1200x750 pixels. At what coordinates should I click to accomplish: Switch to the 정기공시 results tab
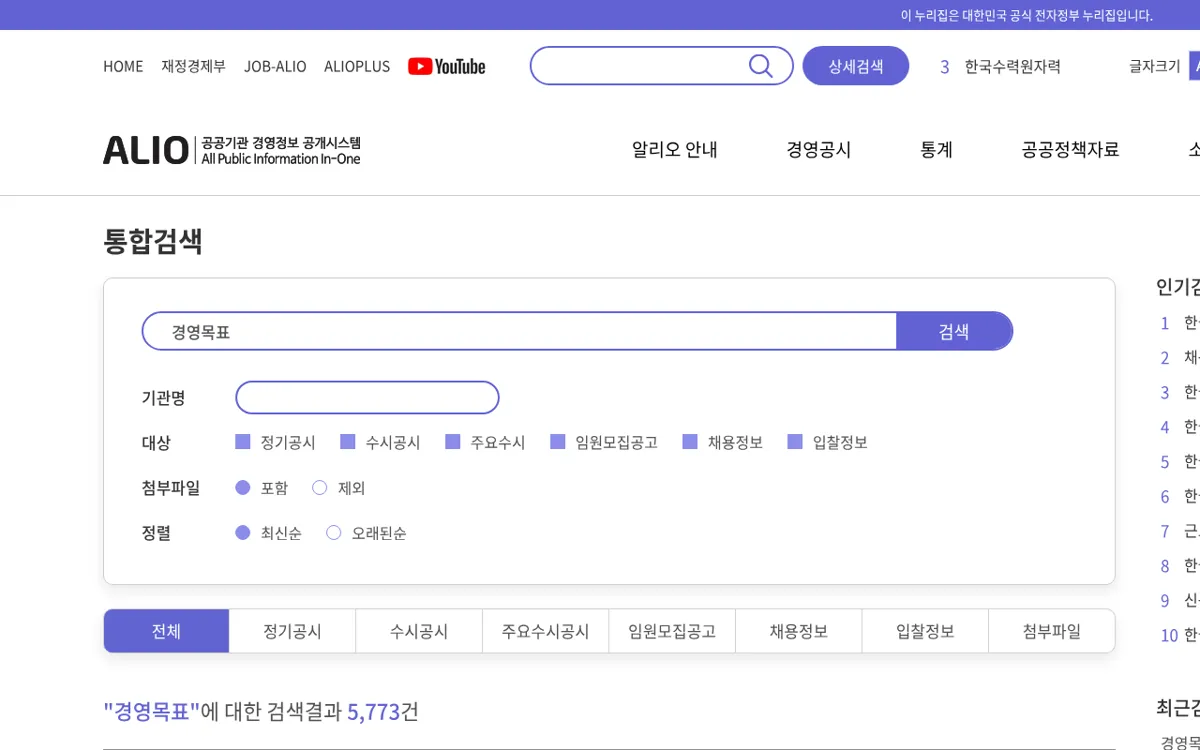pos(292,631)
